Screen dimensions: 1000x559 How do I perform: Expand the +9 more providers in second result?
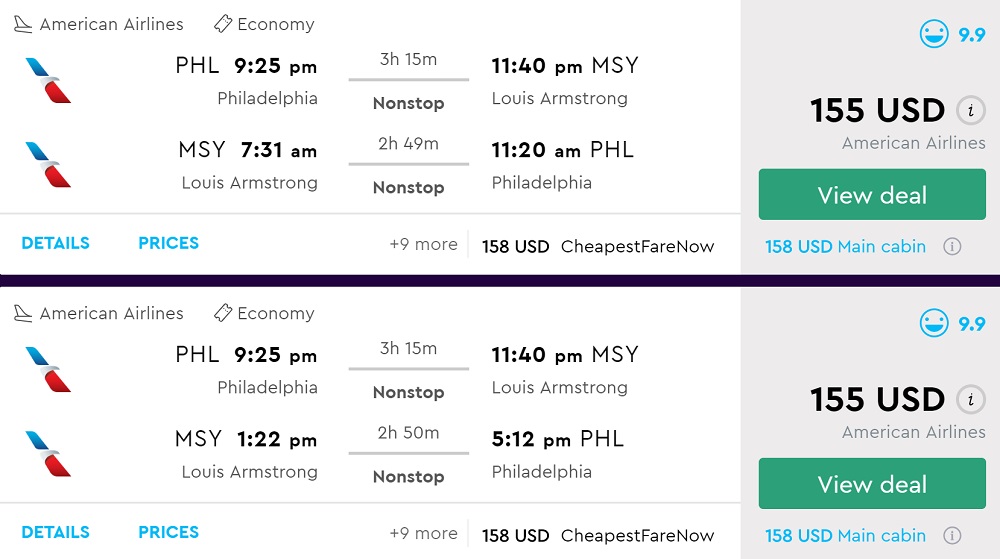[423, 534]
